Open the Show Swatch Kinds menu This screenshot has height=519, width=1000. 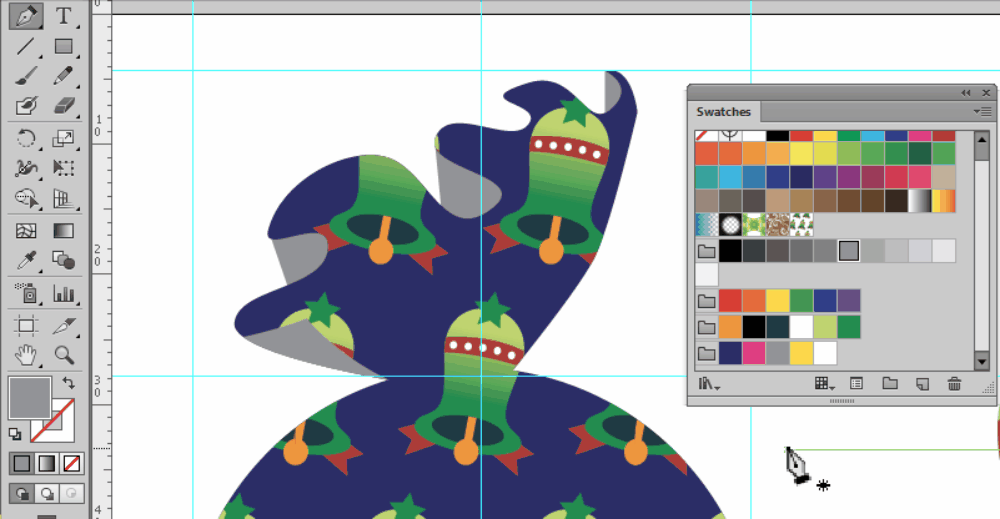[x=824, y=384]
